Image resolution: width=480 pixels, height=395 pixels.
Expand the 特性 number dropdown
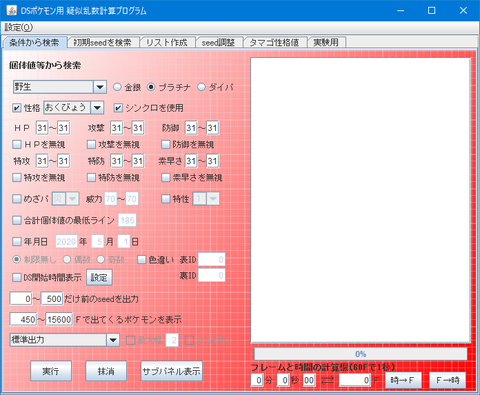tap(213, 199)
